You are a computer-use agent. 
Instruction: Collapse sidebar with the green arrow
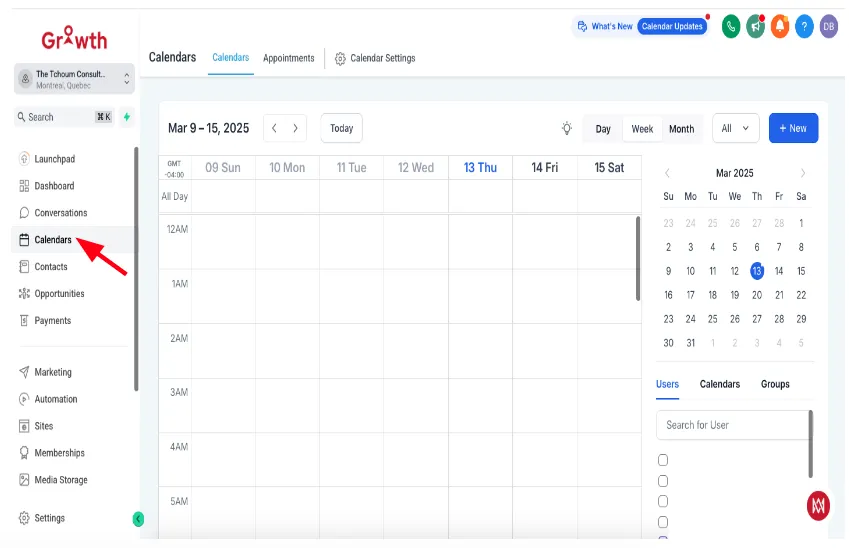(138, 519)
